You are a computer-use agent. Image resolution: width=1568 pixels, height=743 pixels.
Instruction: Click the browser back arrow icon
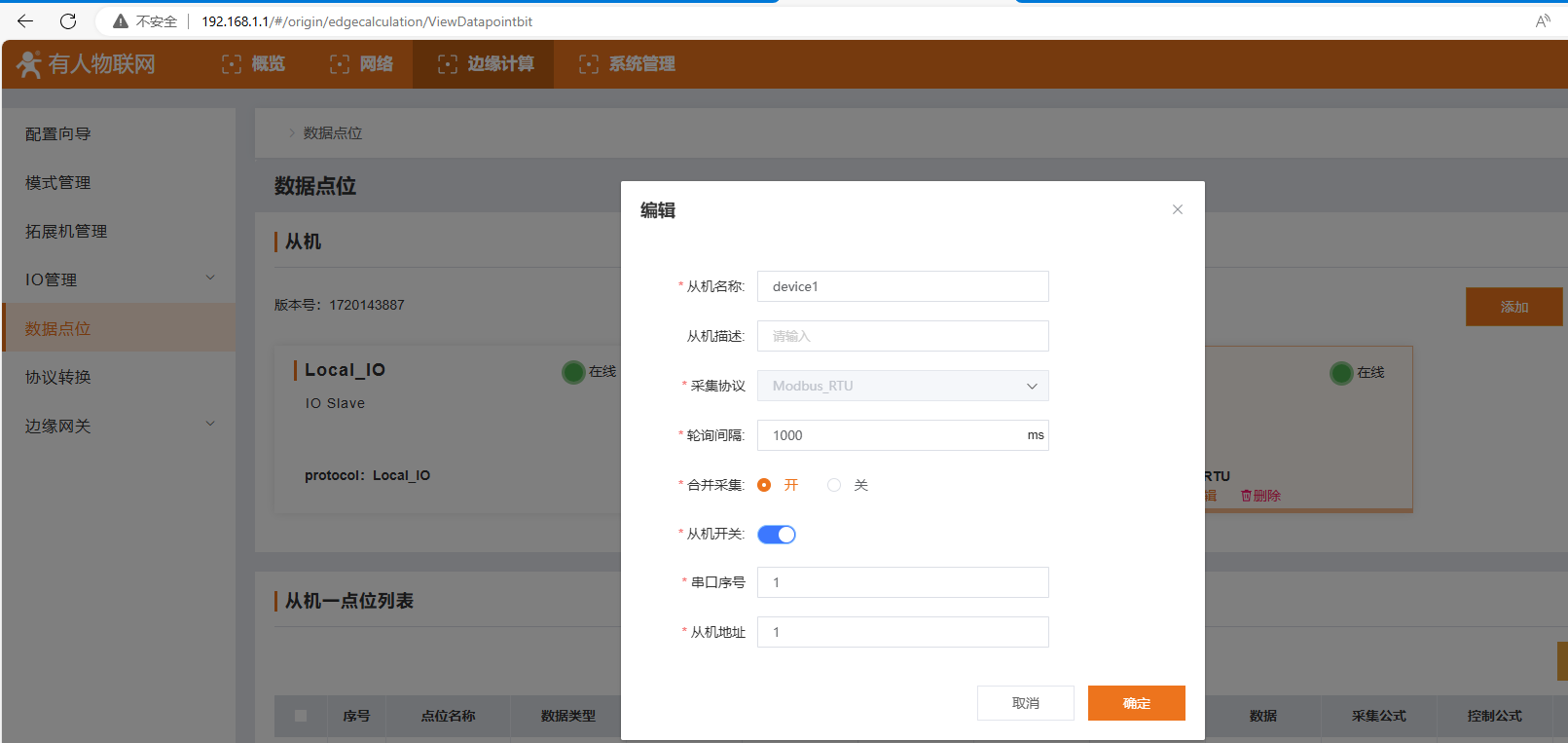[x=25, y=21]
